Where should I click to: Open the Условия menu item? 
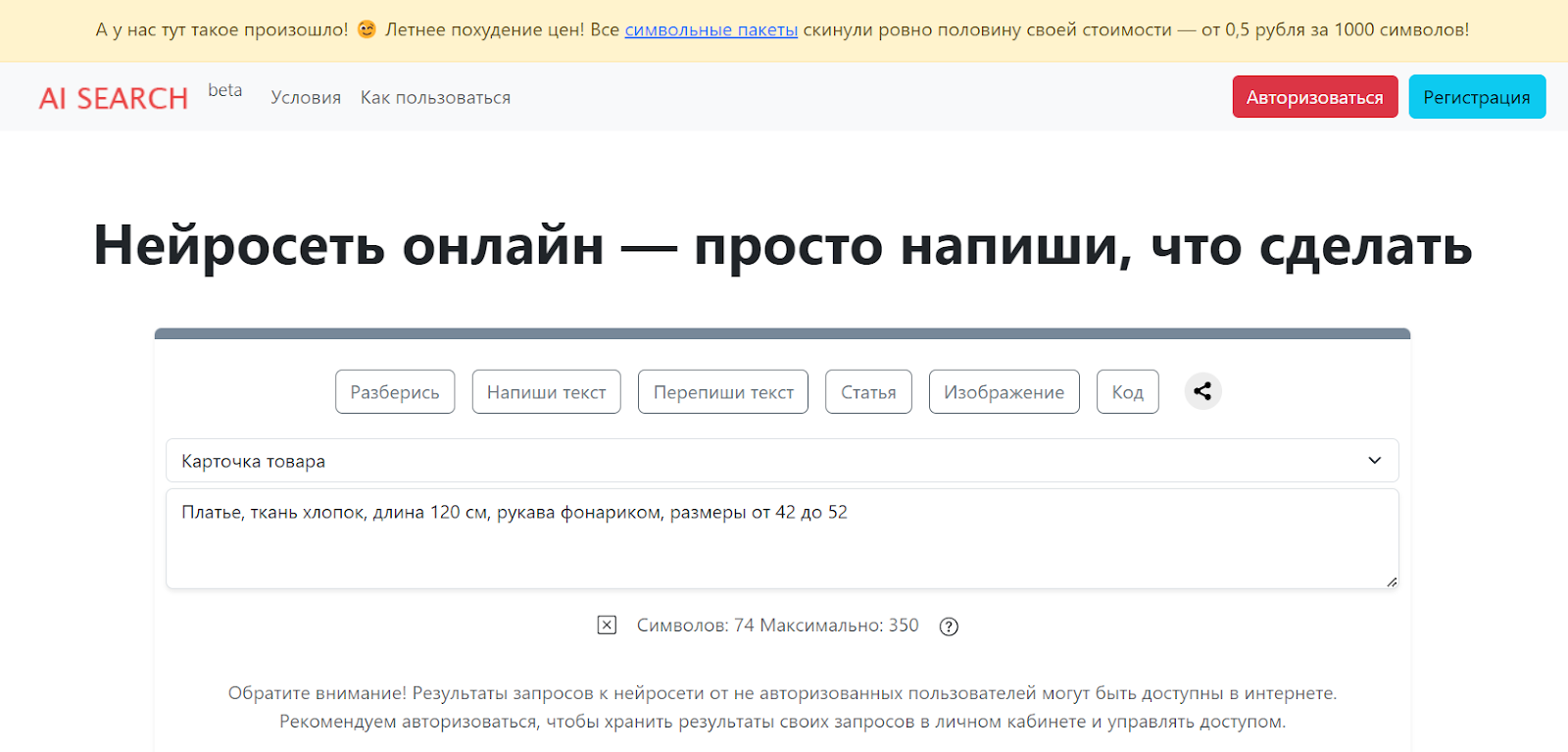tap(306, 98)
